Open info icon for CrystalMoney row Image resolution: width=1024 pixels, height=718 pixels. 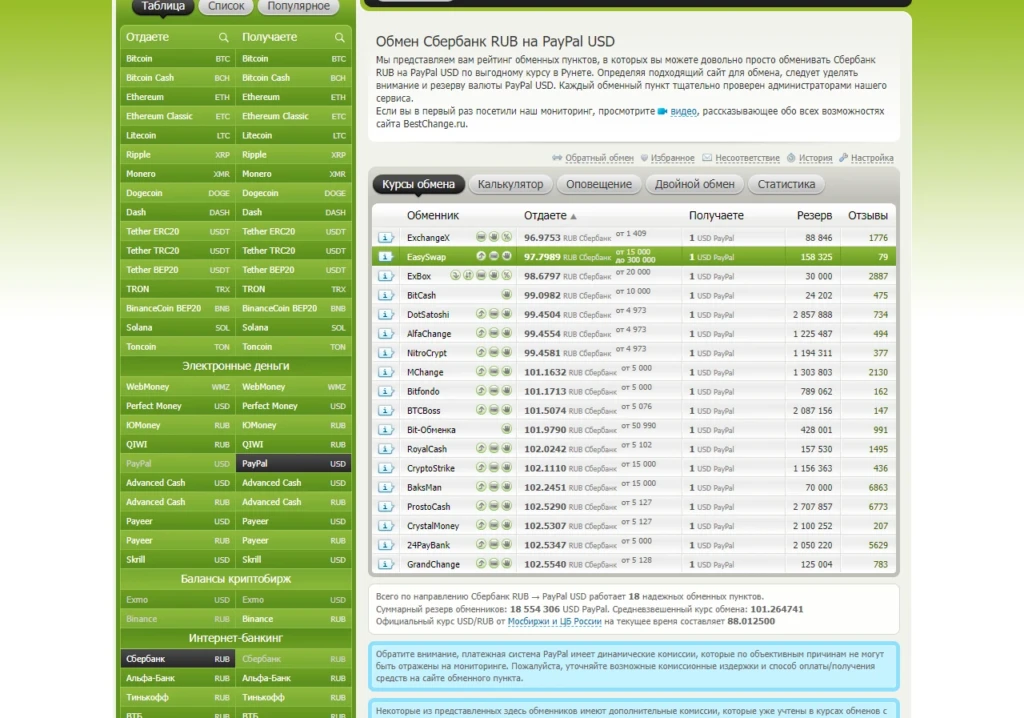385,526
